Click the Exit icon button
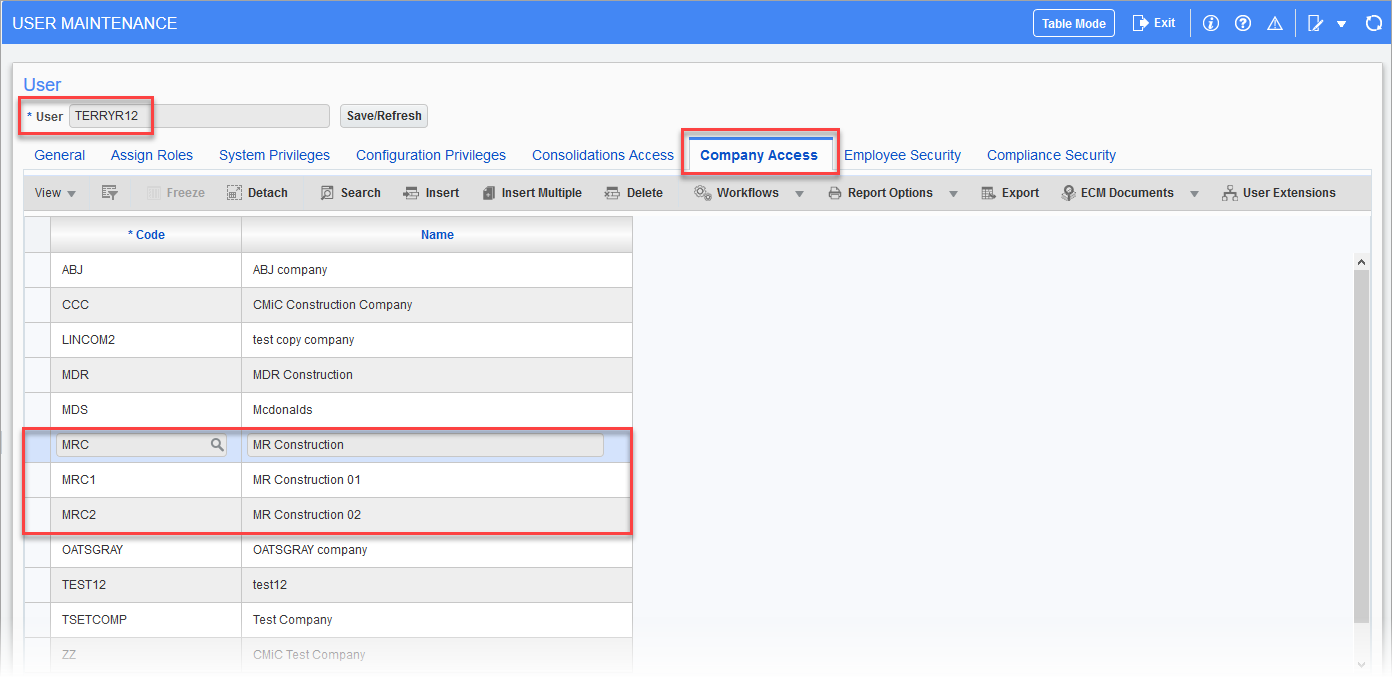The height and width of the screenshot is (678, 1392). 1153,23
